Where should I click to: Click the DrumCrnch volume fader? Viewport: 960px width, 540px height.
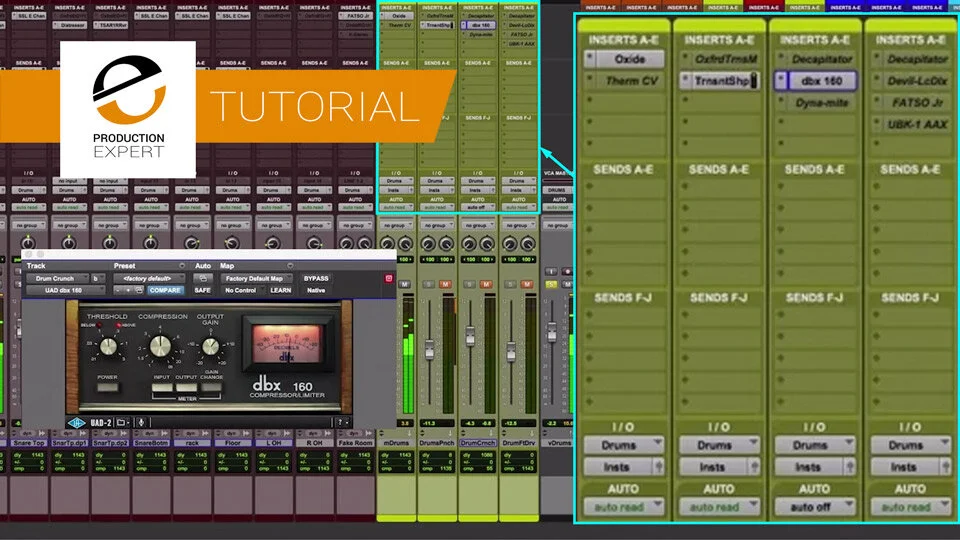tap(470, 337)
